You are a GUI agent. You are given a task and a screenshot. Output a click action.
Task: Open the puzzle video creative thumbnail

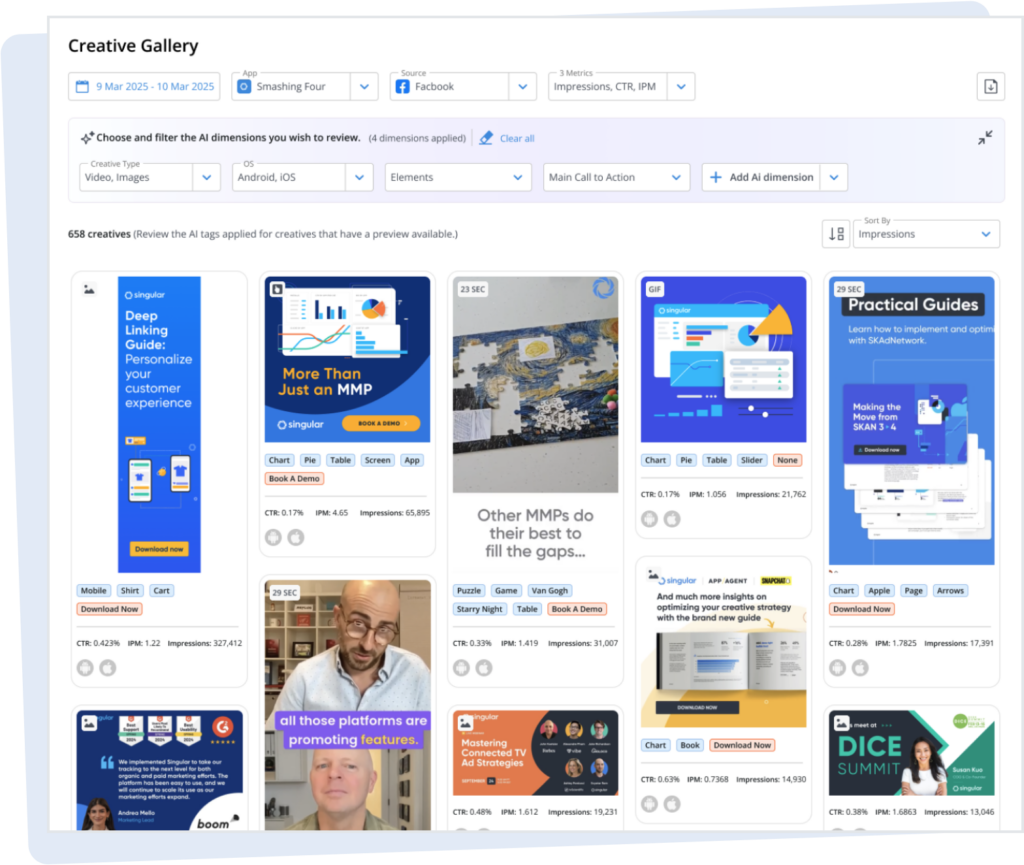point(534,385)
